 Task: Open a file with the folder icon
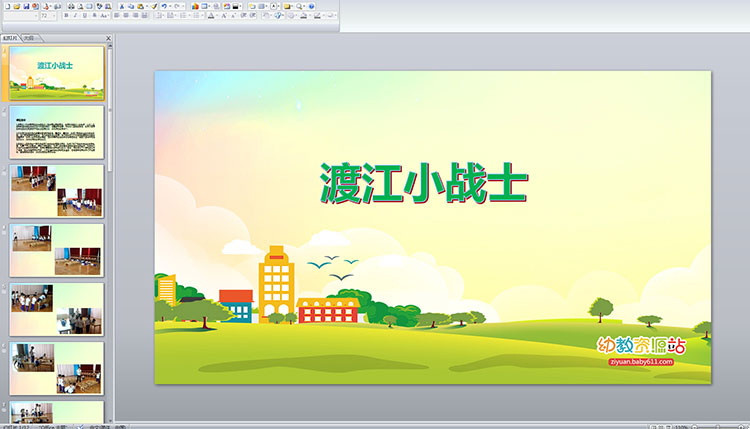[x=17, y=6]
